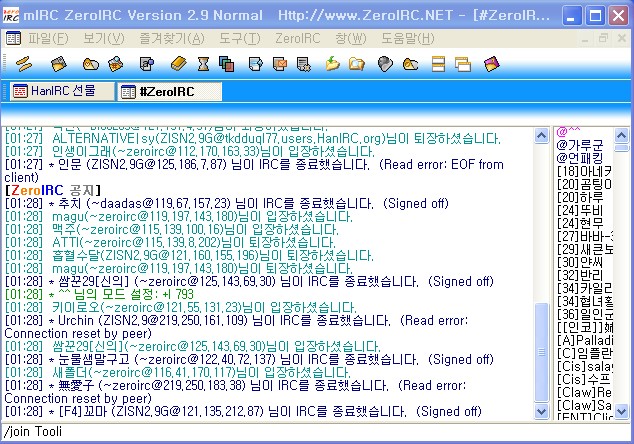Open Log files folder toolbar icon
This screenshot has width=634, height=444.
click(357, 64)
